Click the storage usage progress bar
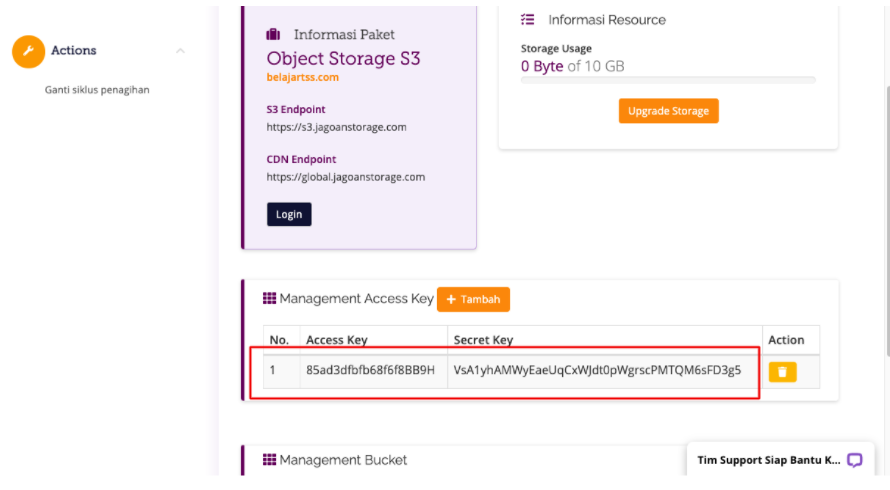This screenshot has width=890, height=490. tap(668, 80)
